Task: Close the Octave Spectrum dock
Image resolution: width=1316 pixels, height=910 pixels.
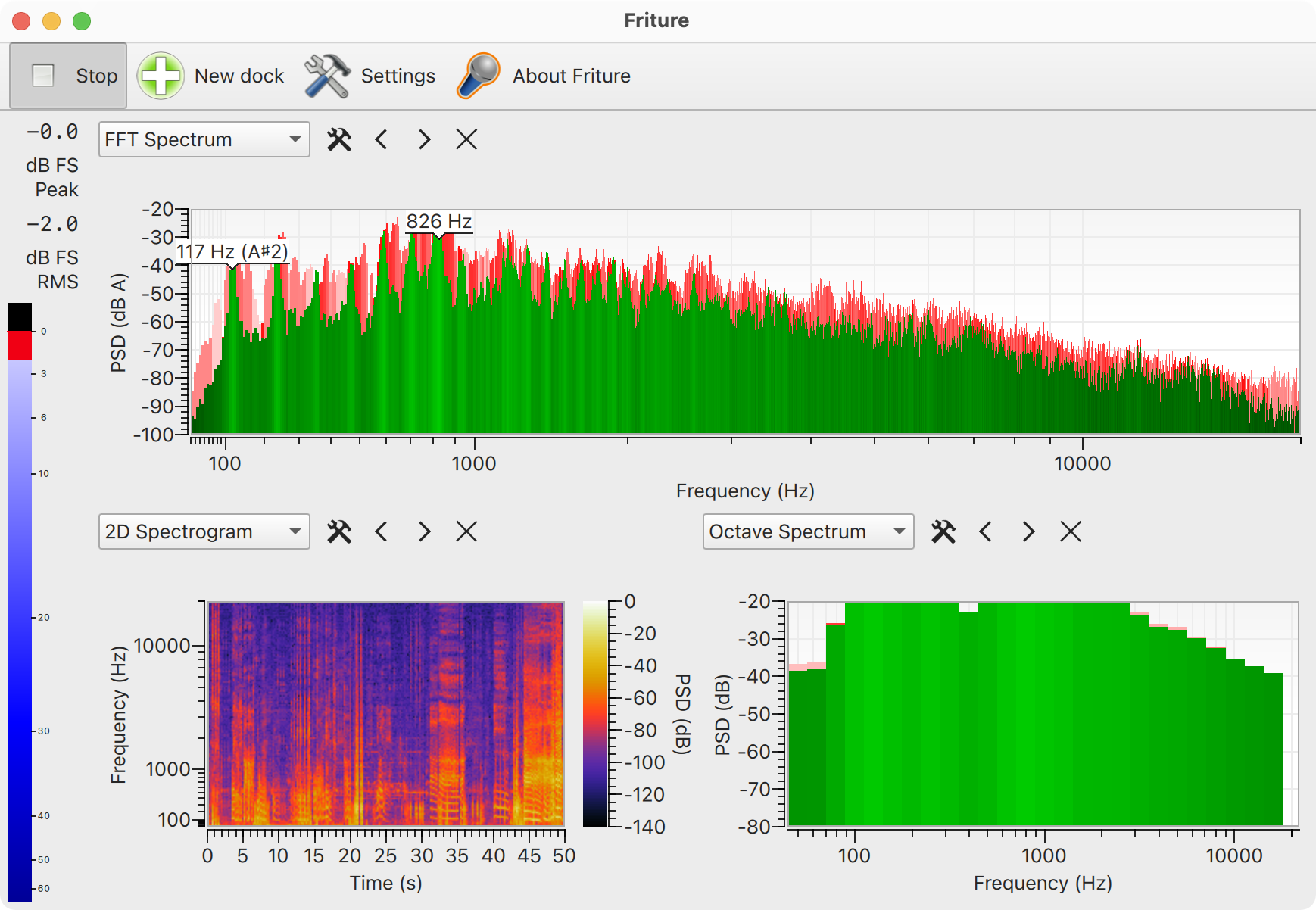Action: click(1071, 531)
